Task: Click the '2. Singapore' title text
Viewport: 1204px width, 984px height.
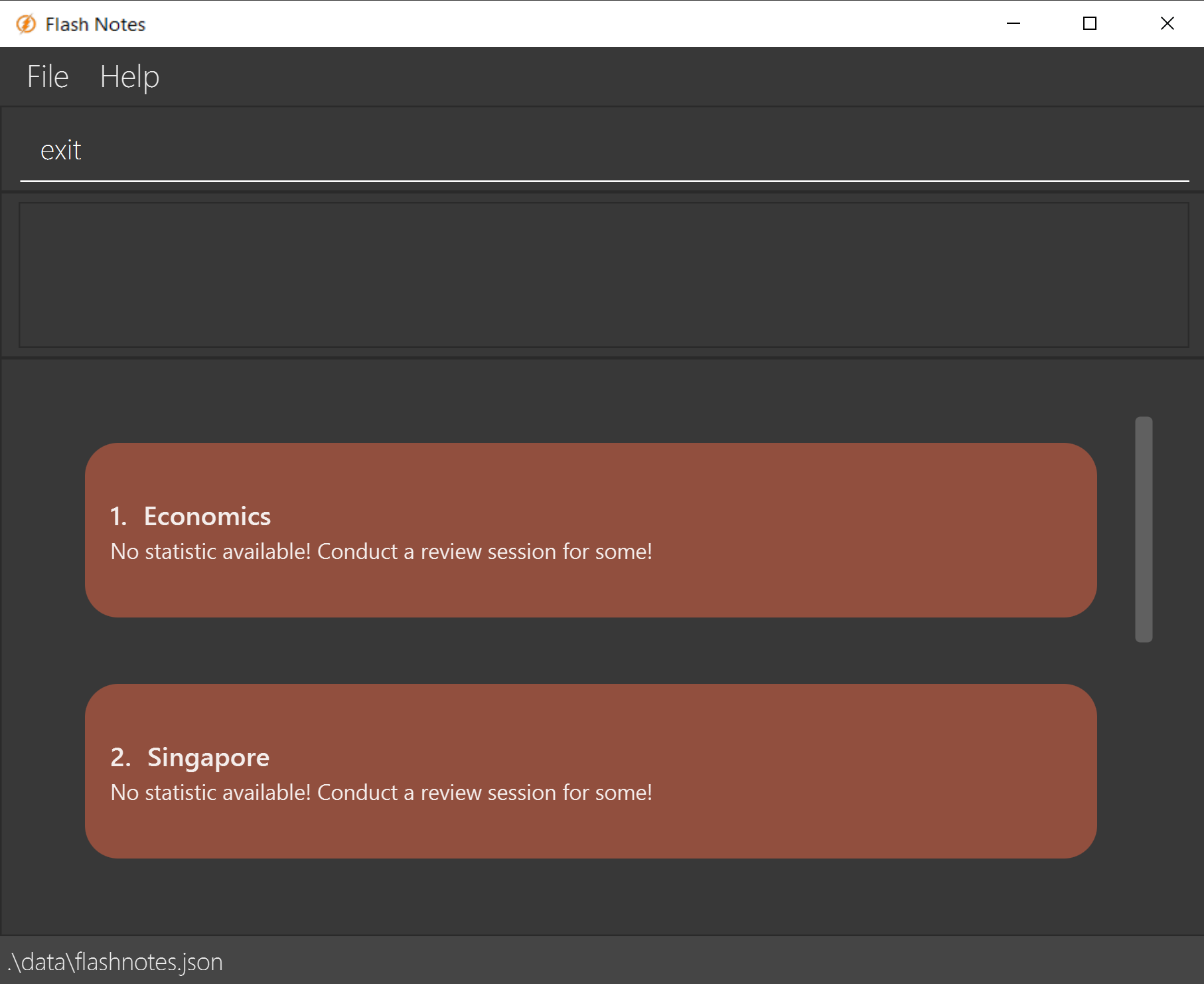Action: click(190, 757)
